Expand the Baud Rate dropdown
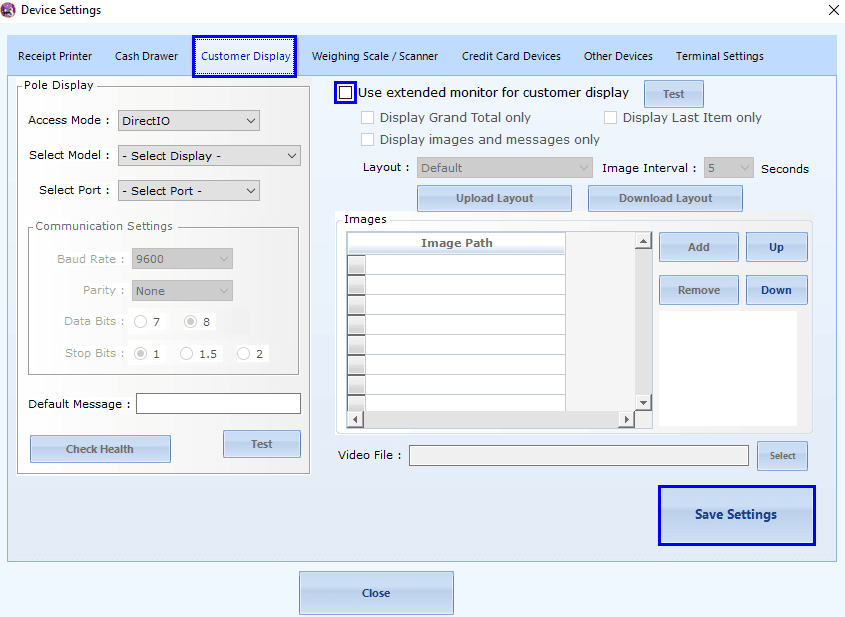 182,259
